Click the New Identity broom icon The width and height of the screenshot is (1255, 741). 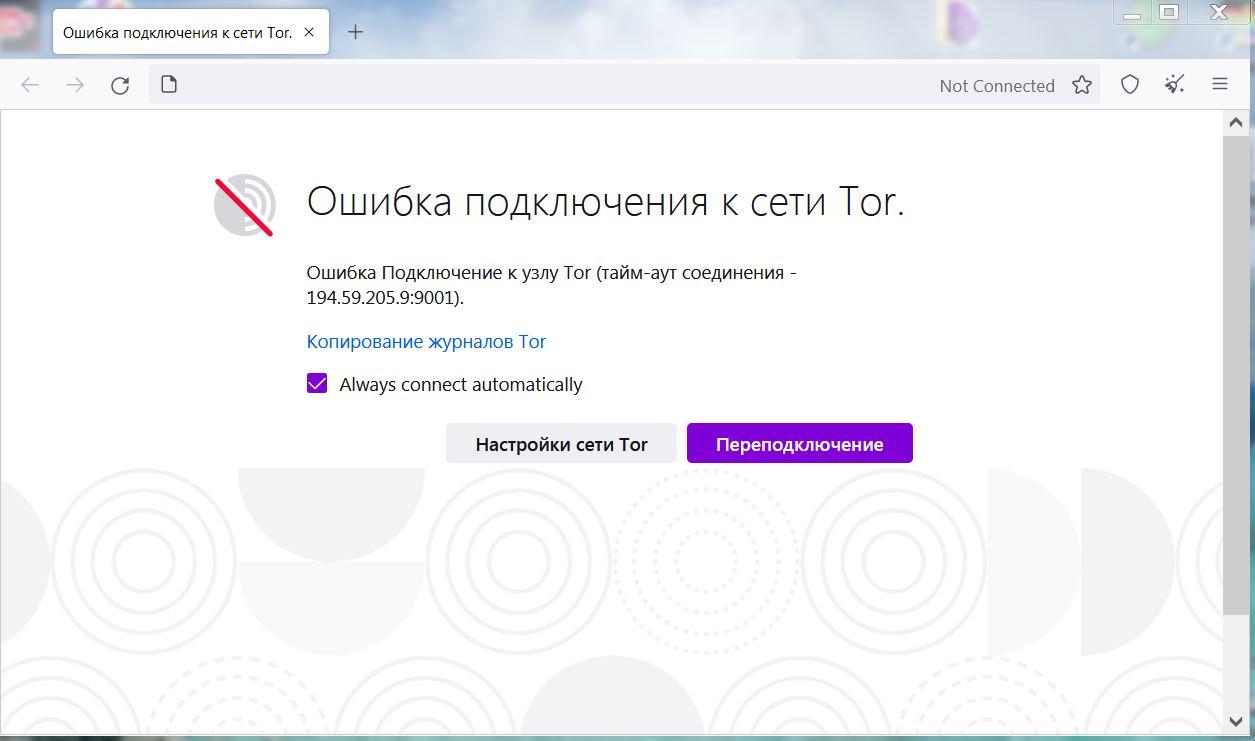[1175, 85]
